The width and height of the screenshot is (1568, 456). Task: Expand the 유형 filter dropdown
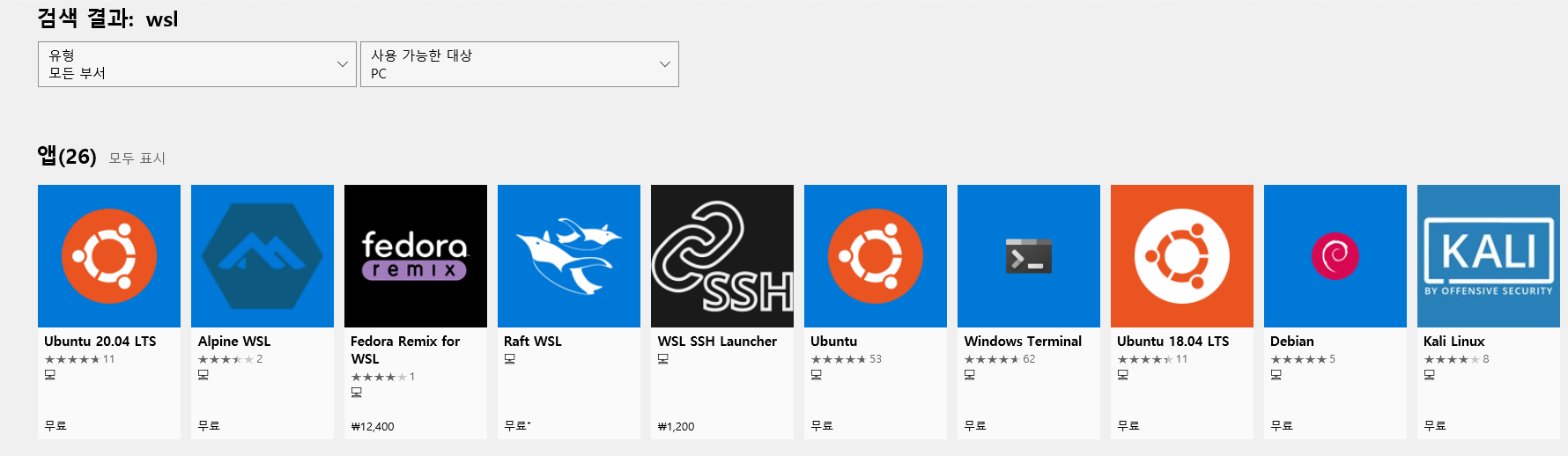pos(197,64)
